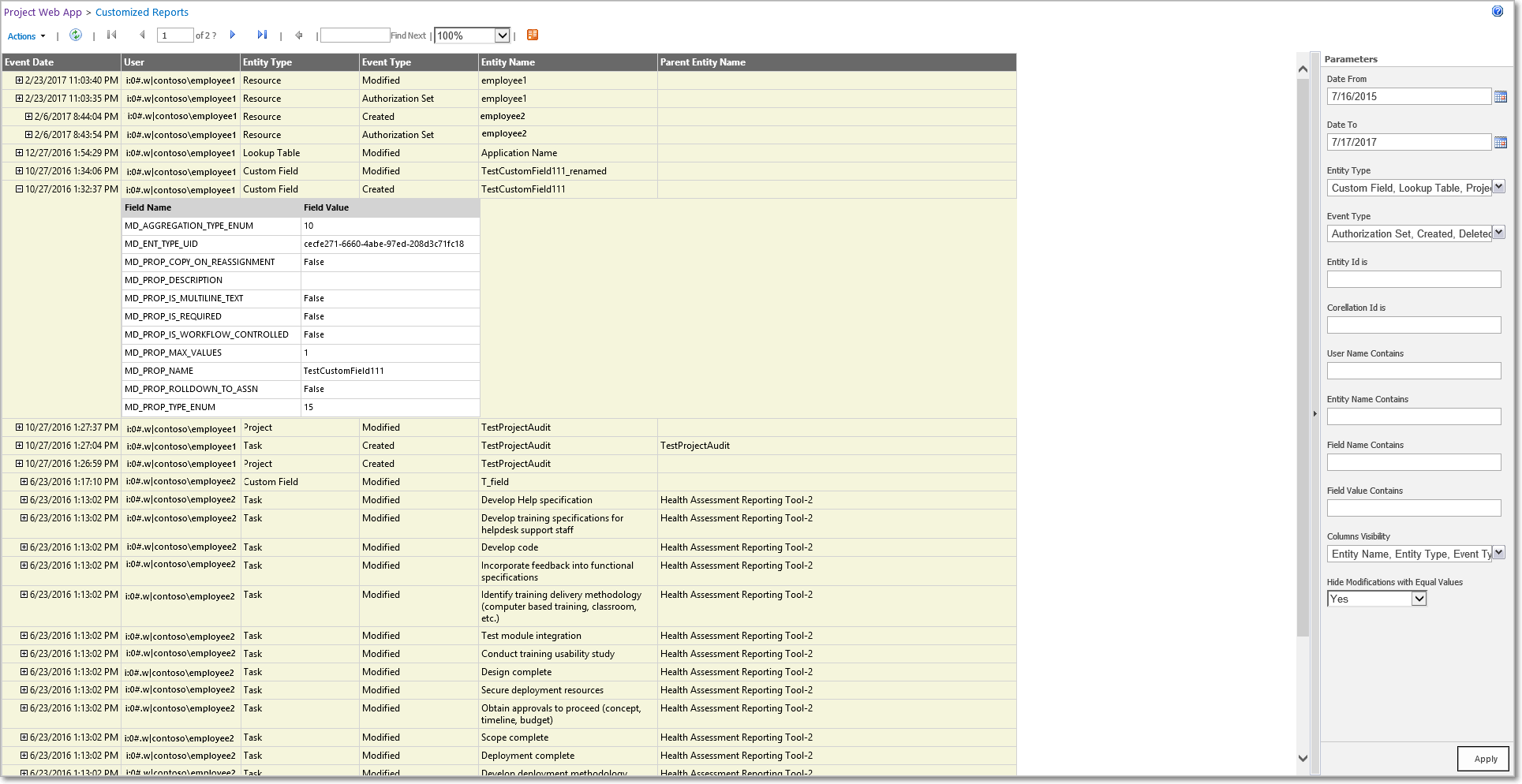
Task: Click the Entity Name Contains field
Action: point(1414,416)
